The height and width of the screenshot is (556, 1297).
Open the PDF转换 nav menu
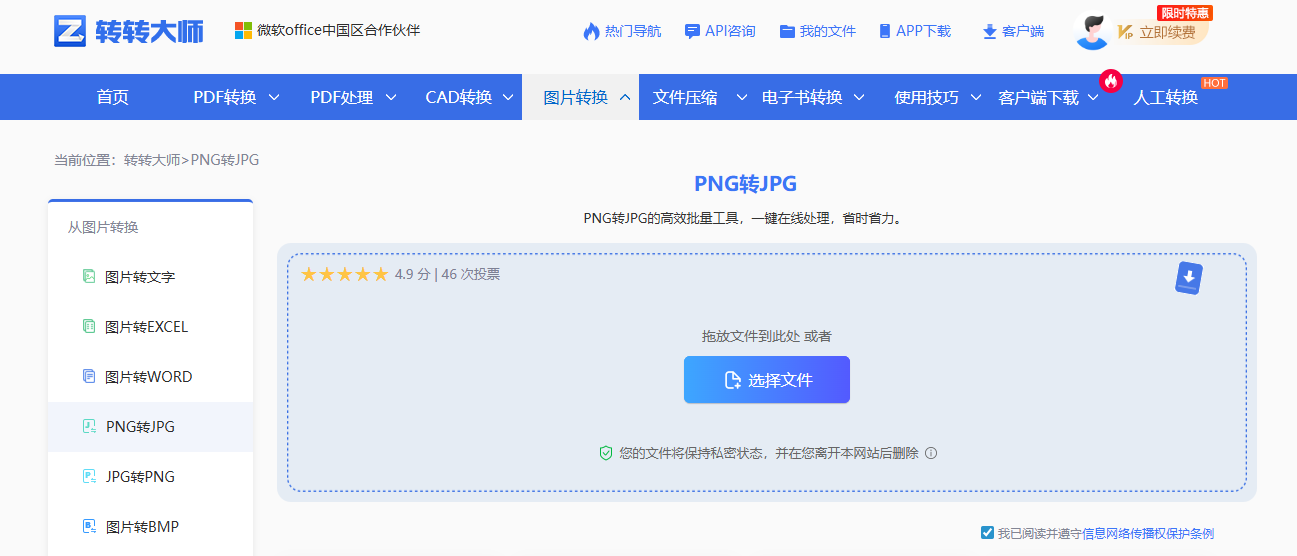[x=225, y=97]
